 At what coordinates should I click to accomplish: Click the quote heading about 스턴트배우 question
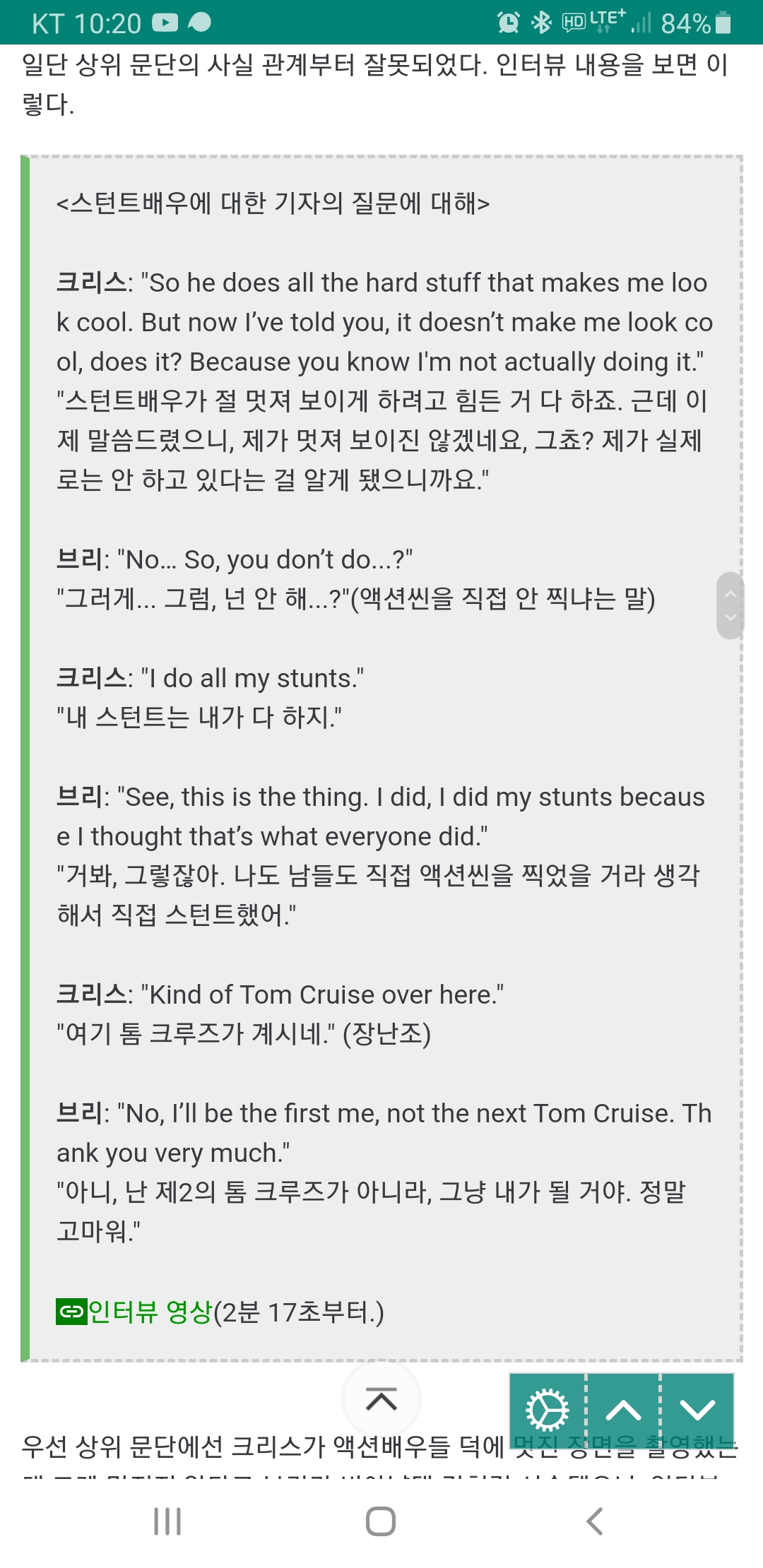tap(273, 203)
